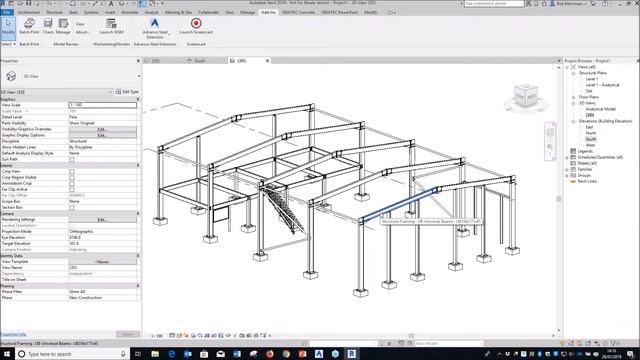This screenshot has width=640, height=360.
Task: Expand the Floor Plans node
Action: click(573, 97)
